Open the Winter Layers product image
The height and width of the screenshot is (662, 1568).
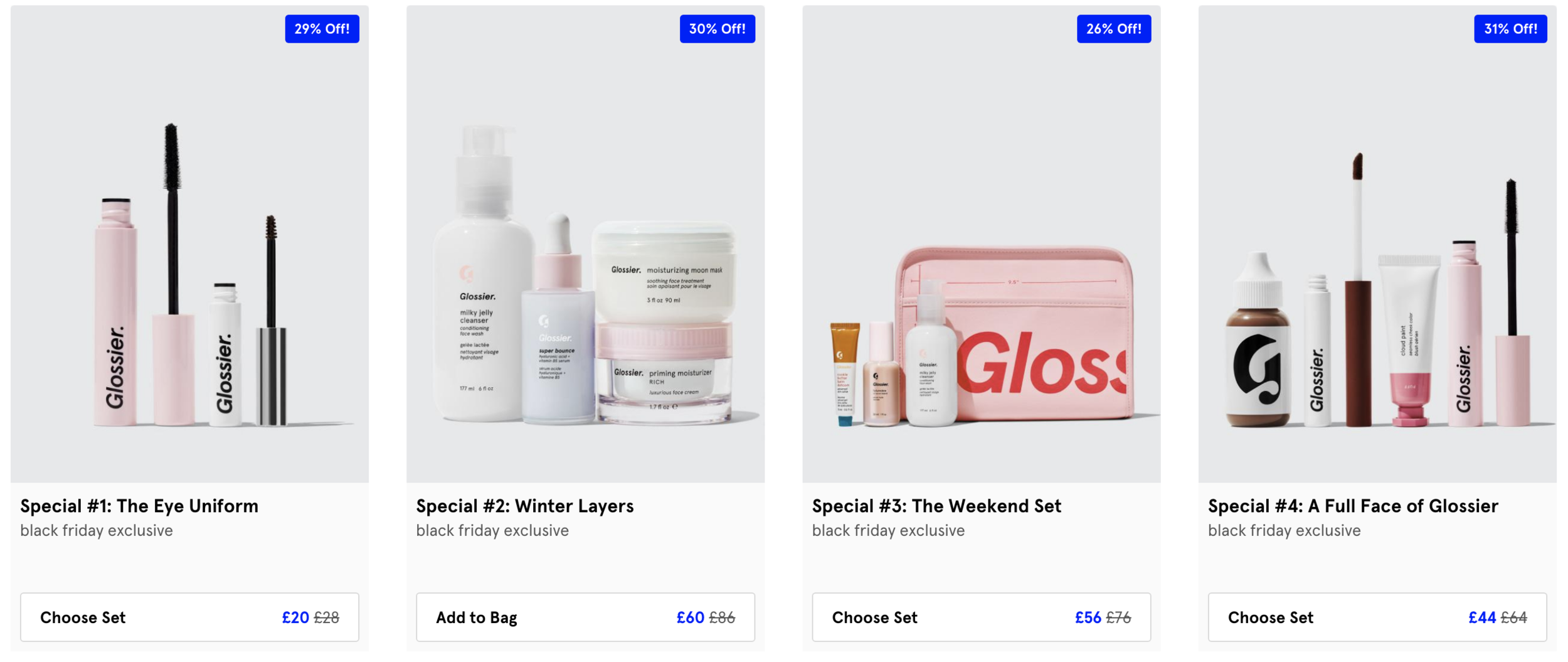coord(585,244)
